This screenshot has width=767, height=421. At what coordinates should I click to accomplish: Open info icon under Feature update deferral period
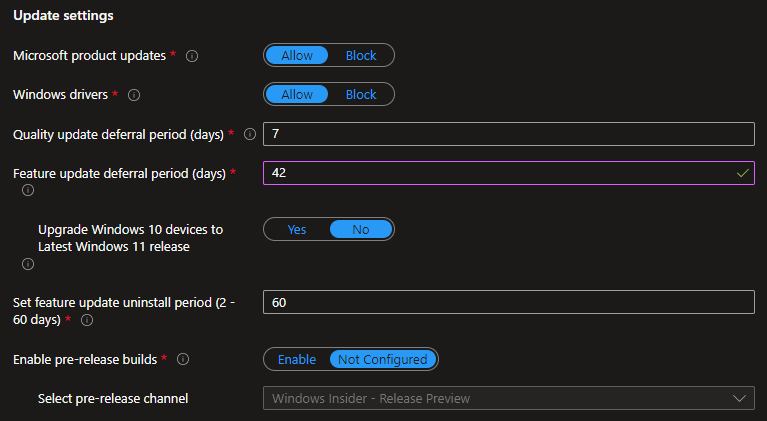28,190
